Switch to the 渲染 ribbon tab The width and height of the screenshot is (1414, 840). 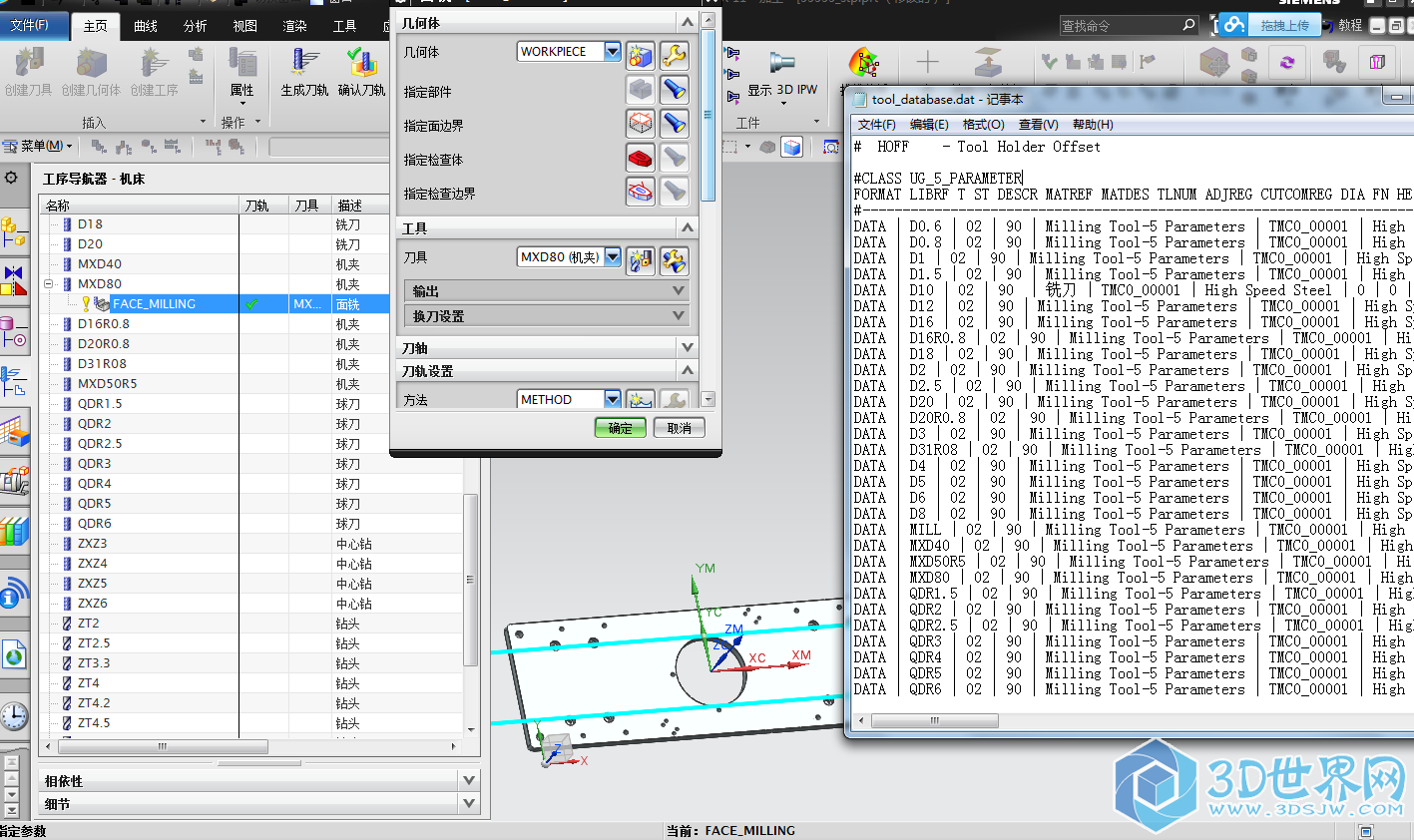[295, 26]
